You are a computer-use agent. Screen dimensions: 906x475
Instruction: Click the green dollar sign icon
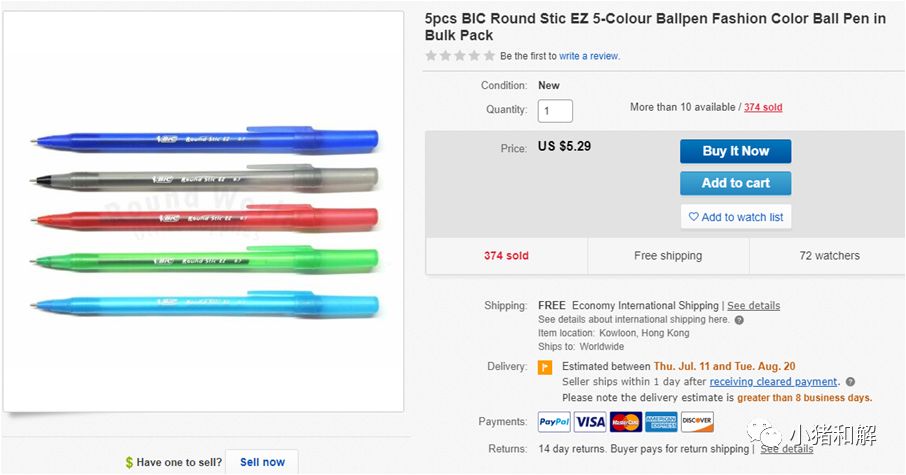tap(129, 463)
